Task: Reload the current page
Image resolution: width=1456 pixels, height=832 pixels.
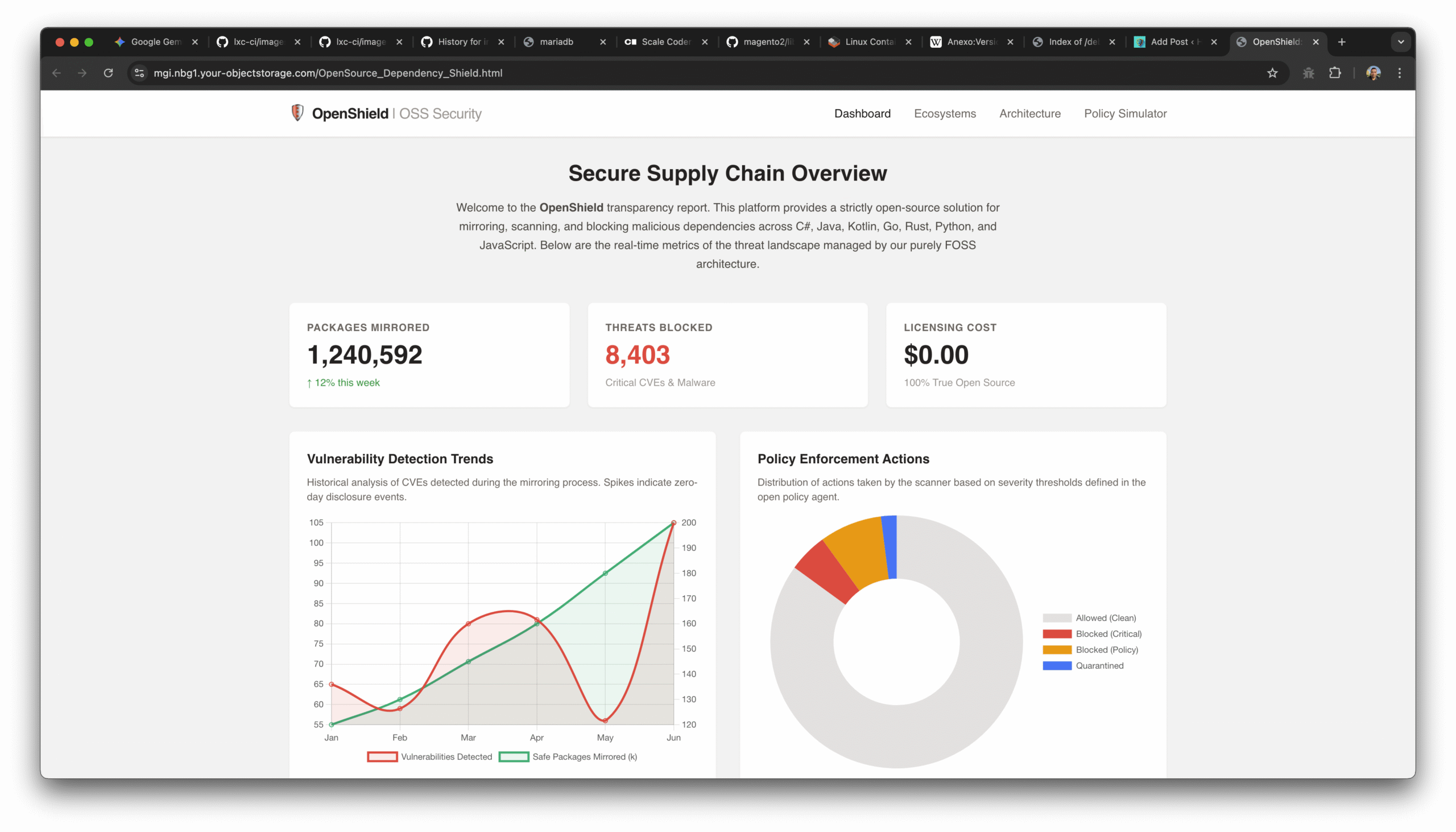Action: pos(108,73)
